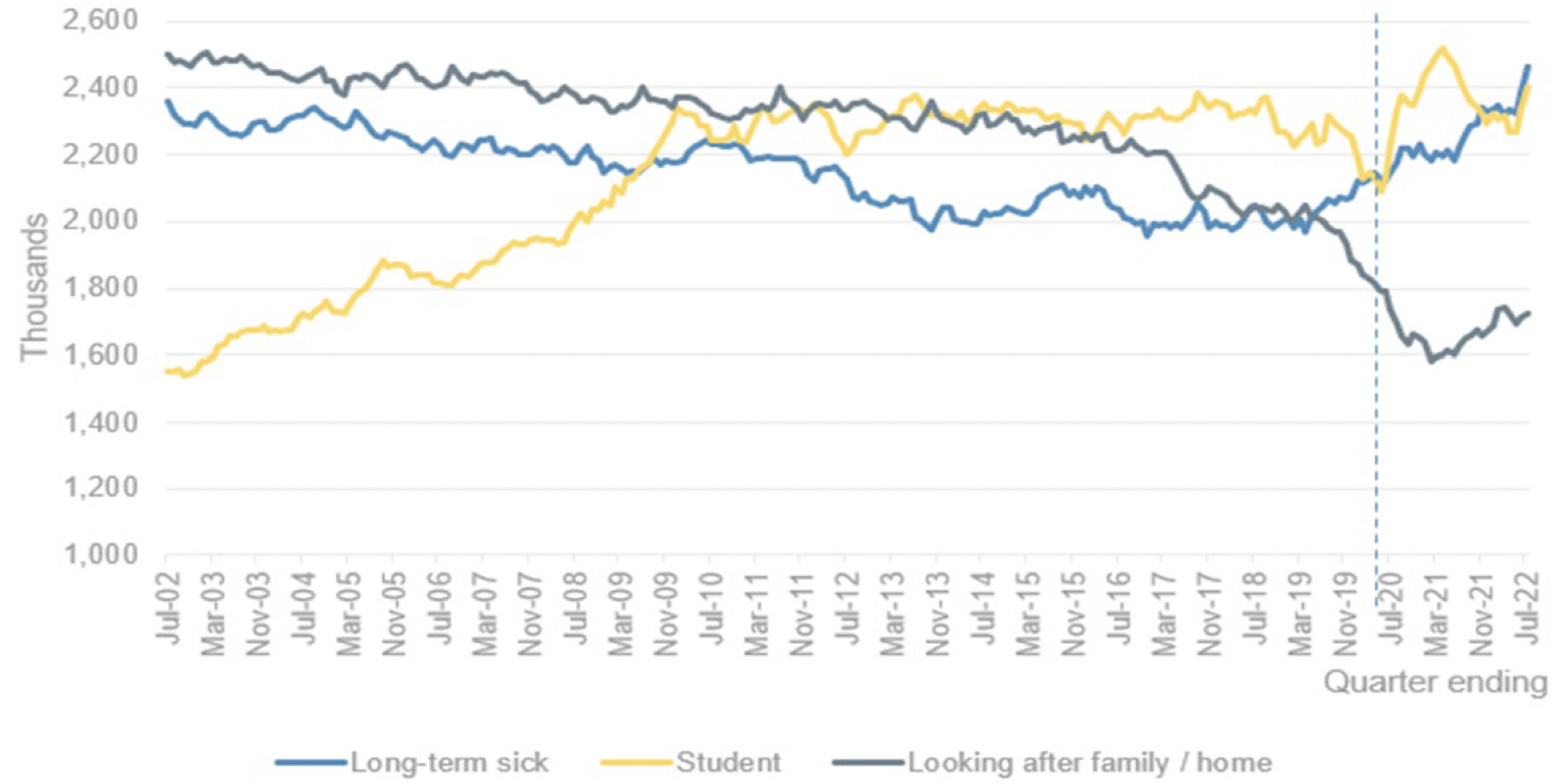Select the 1,000 y-axis tick label
The width and height of the screenshot is (1564, 784).
(100, 555)
